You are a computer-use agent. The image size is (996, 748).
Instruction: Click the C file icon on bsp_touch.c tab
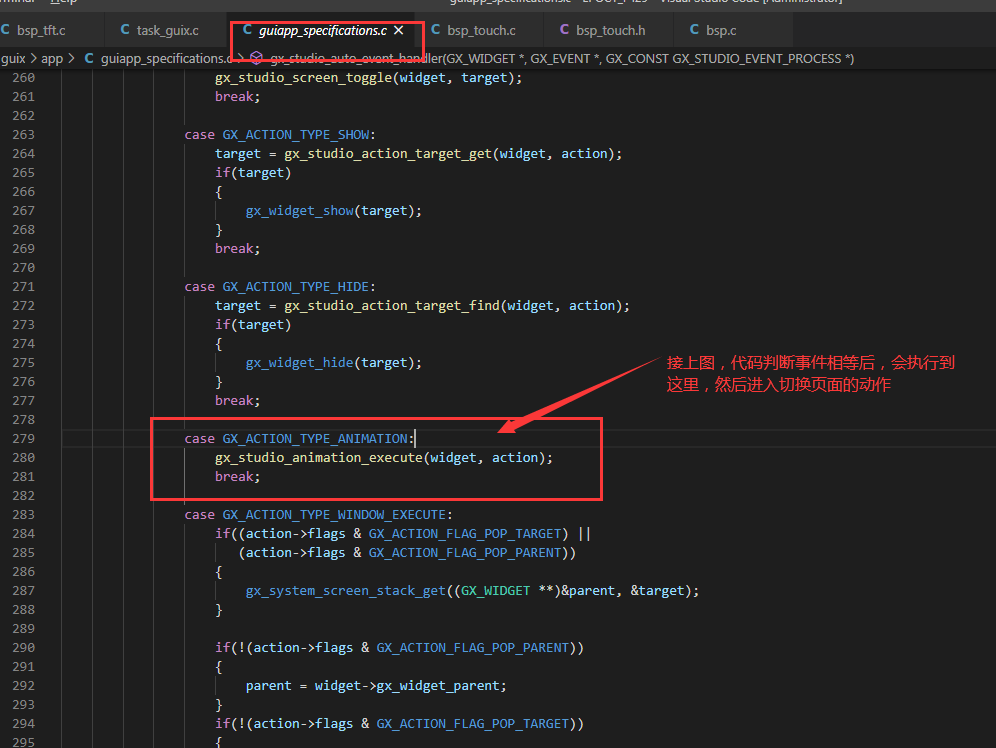click(x=436, y=30)
